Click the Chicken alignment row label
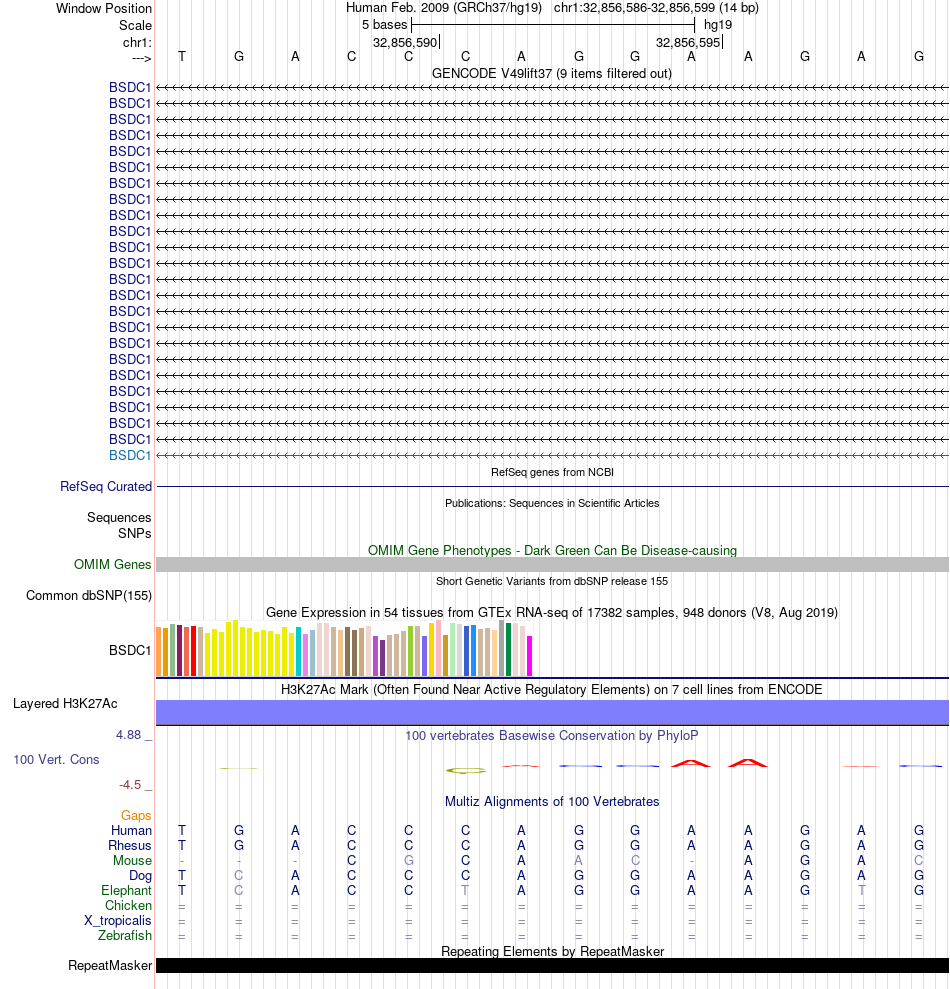This screenshot has height=989, width=950. pos(128,906)
